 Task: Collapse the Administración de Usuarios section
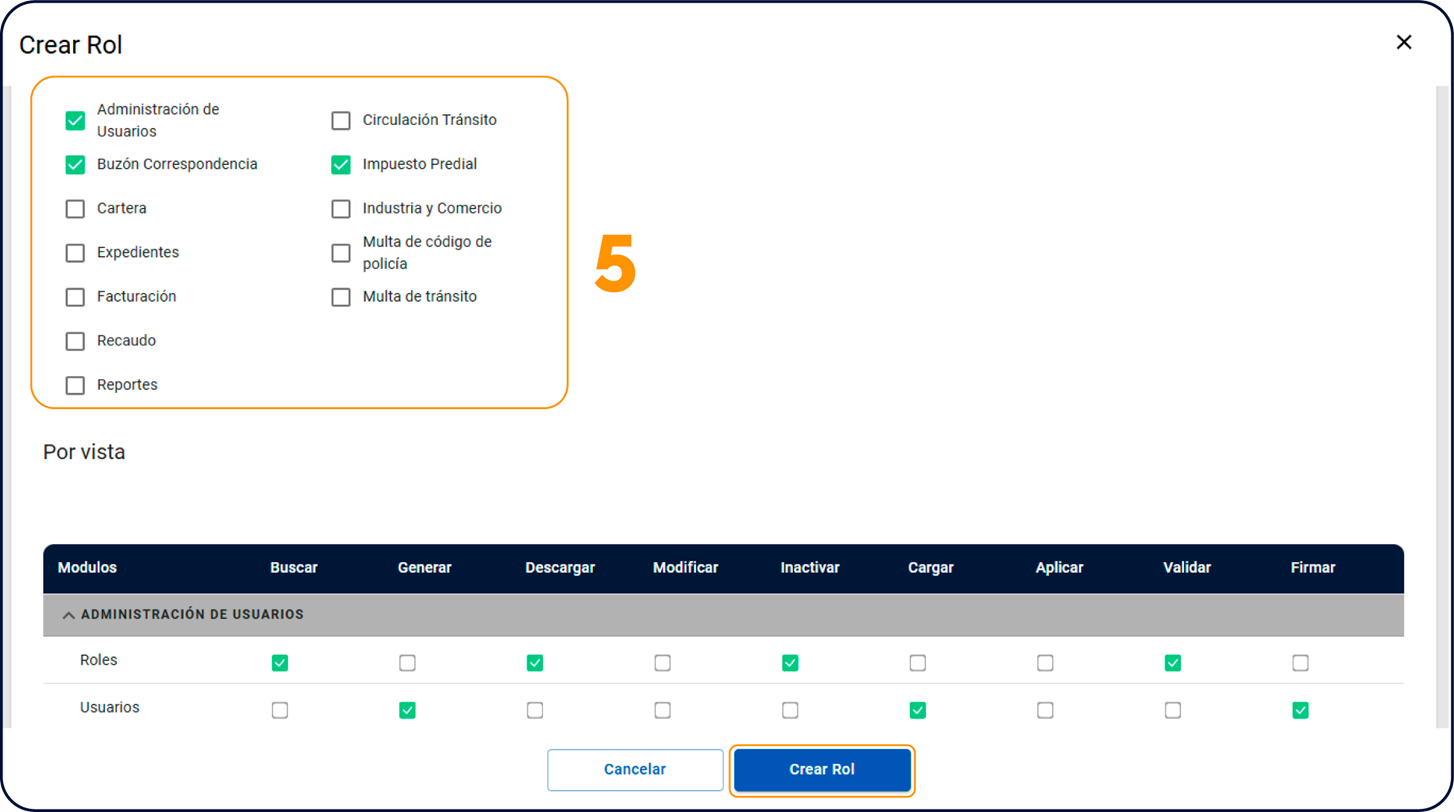69,615
